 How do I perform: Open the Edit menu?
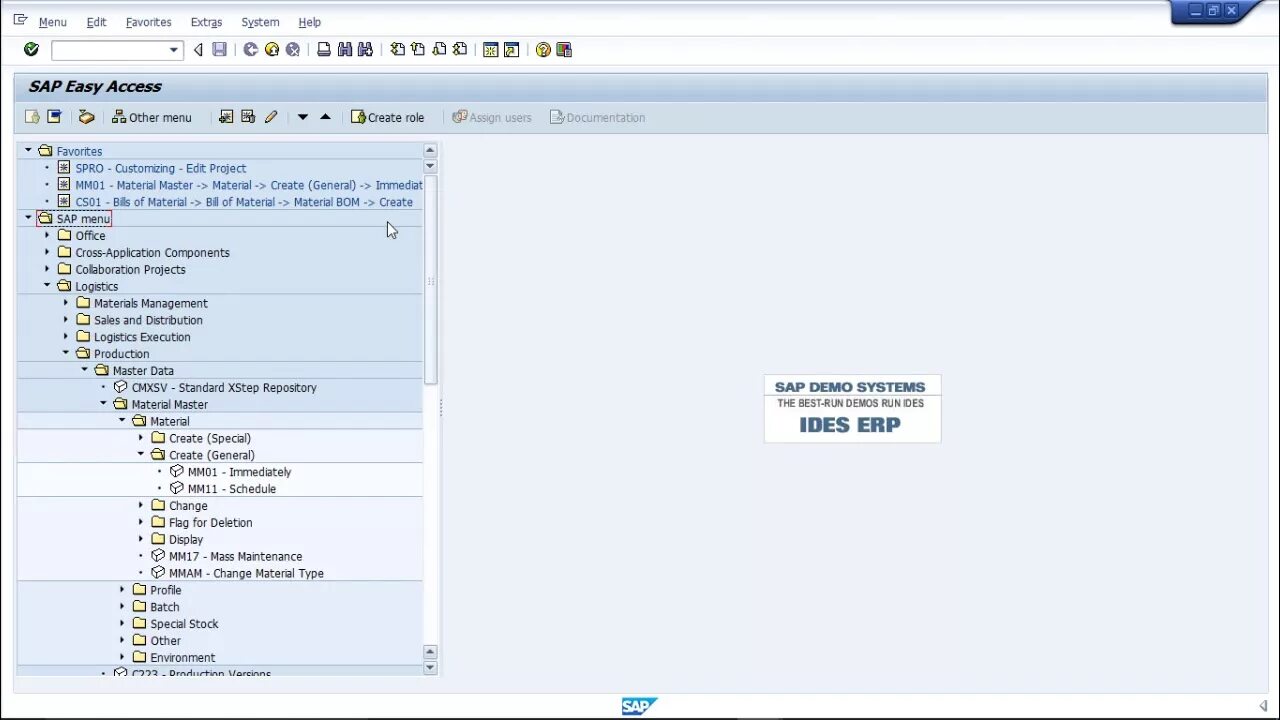pos(96,22)
